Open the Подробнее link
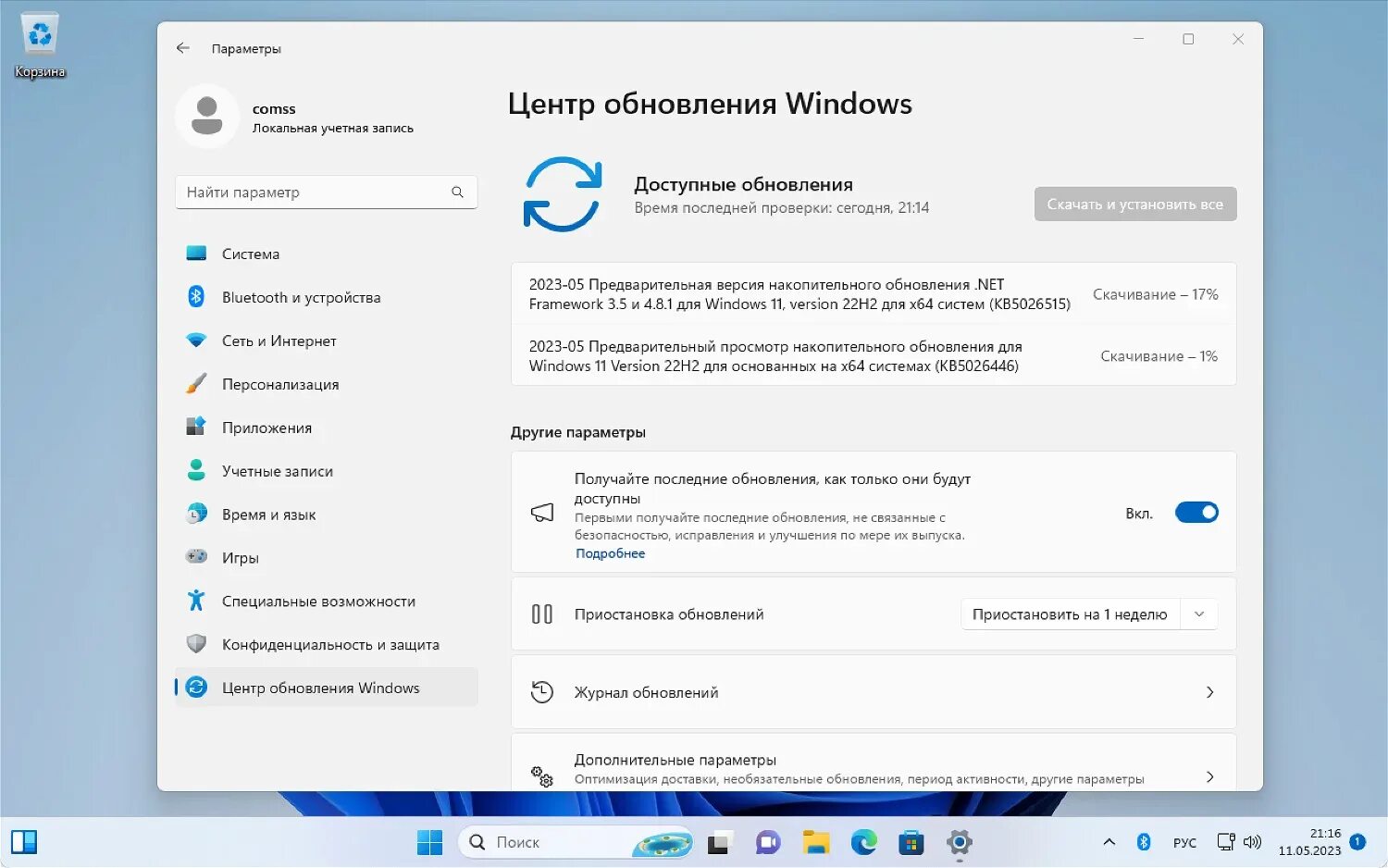Image resolution: width=1388 pixels, height=868 pixels. click(611, 553)
